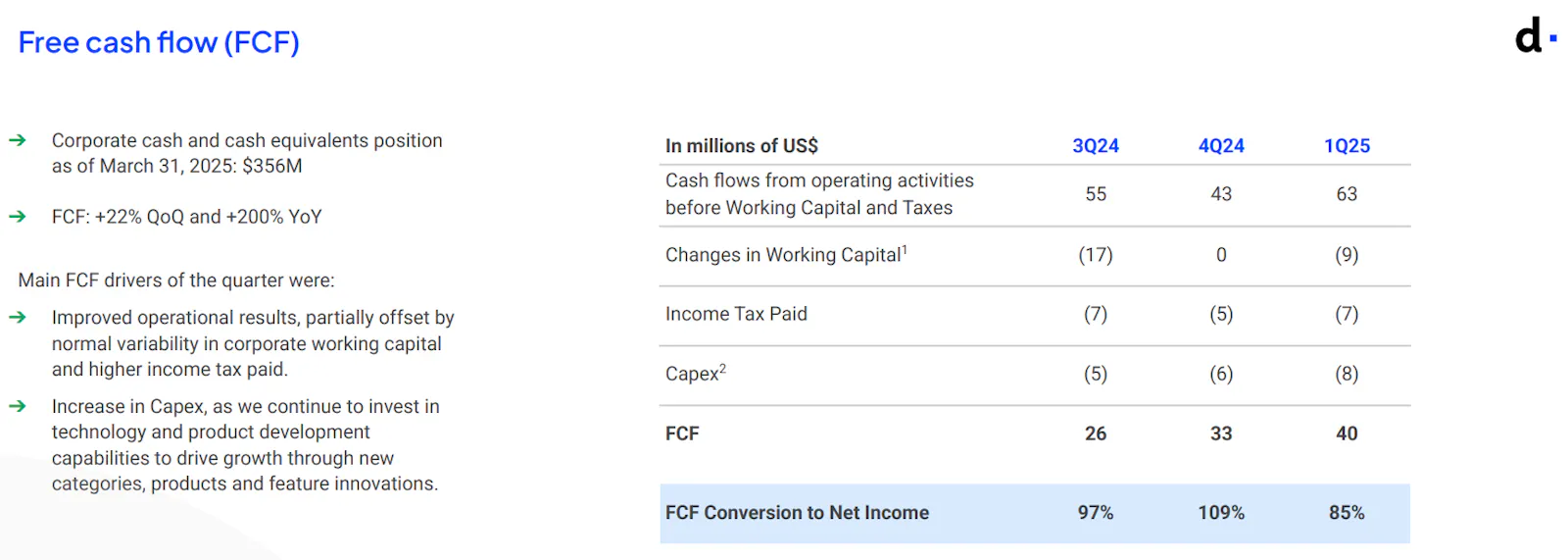
Task: Click the green arrow beside Increase in Capex
Action: click(x=17, y=405)
